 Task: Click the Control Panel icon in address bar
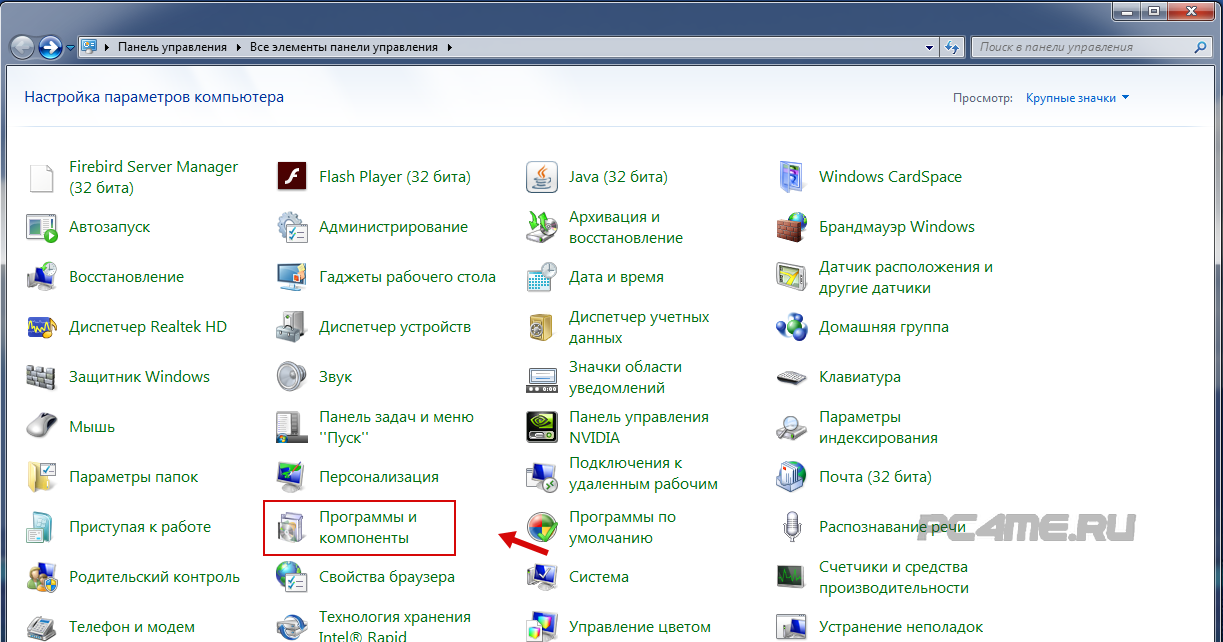tap(89, 47)
